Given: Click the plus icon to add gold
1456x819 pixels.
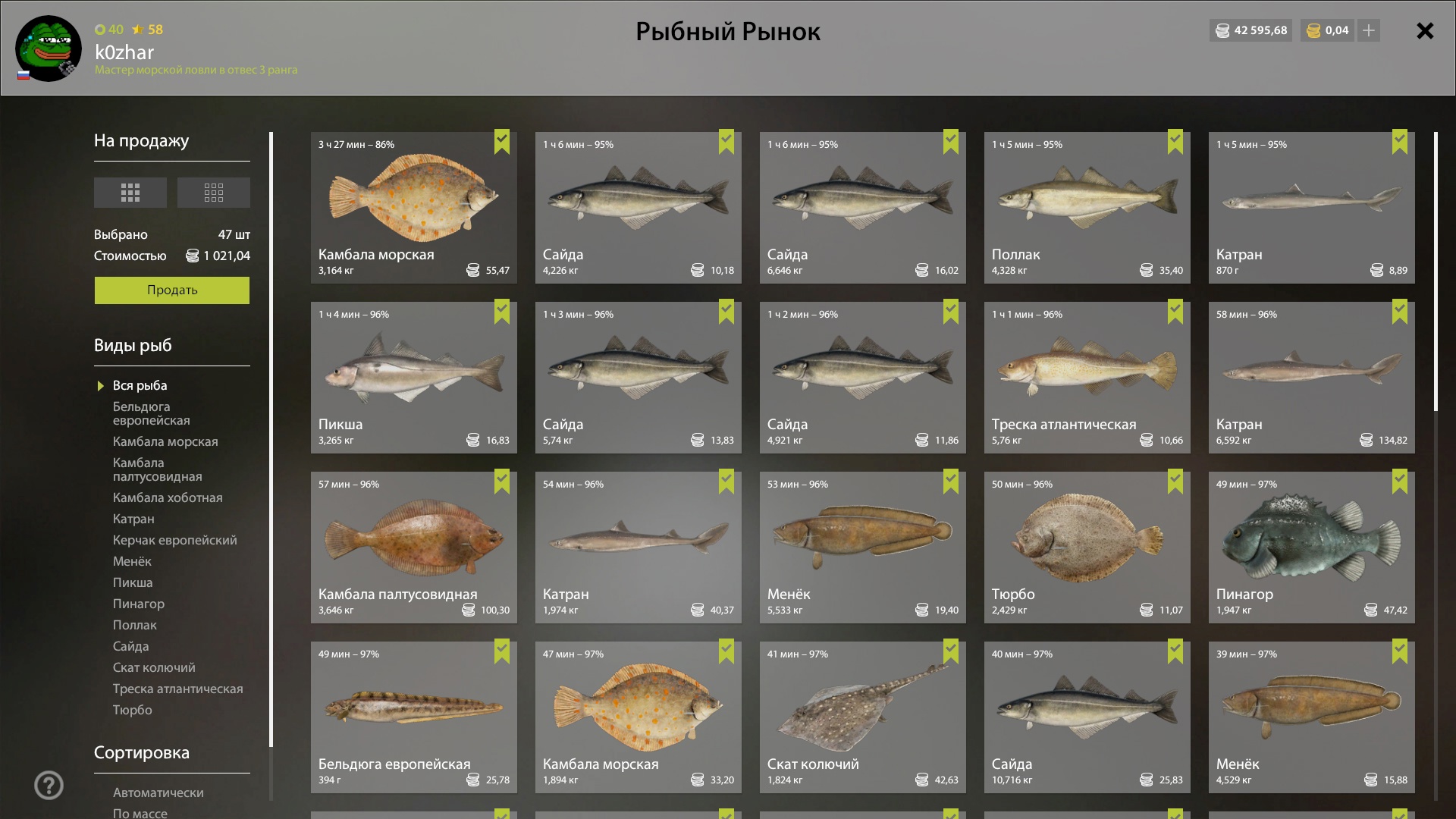Looking at the screenshot, I should (1369, 30).
